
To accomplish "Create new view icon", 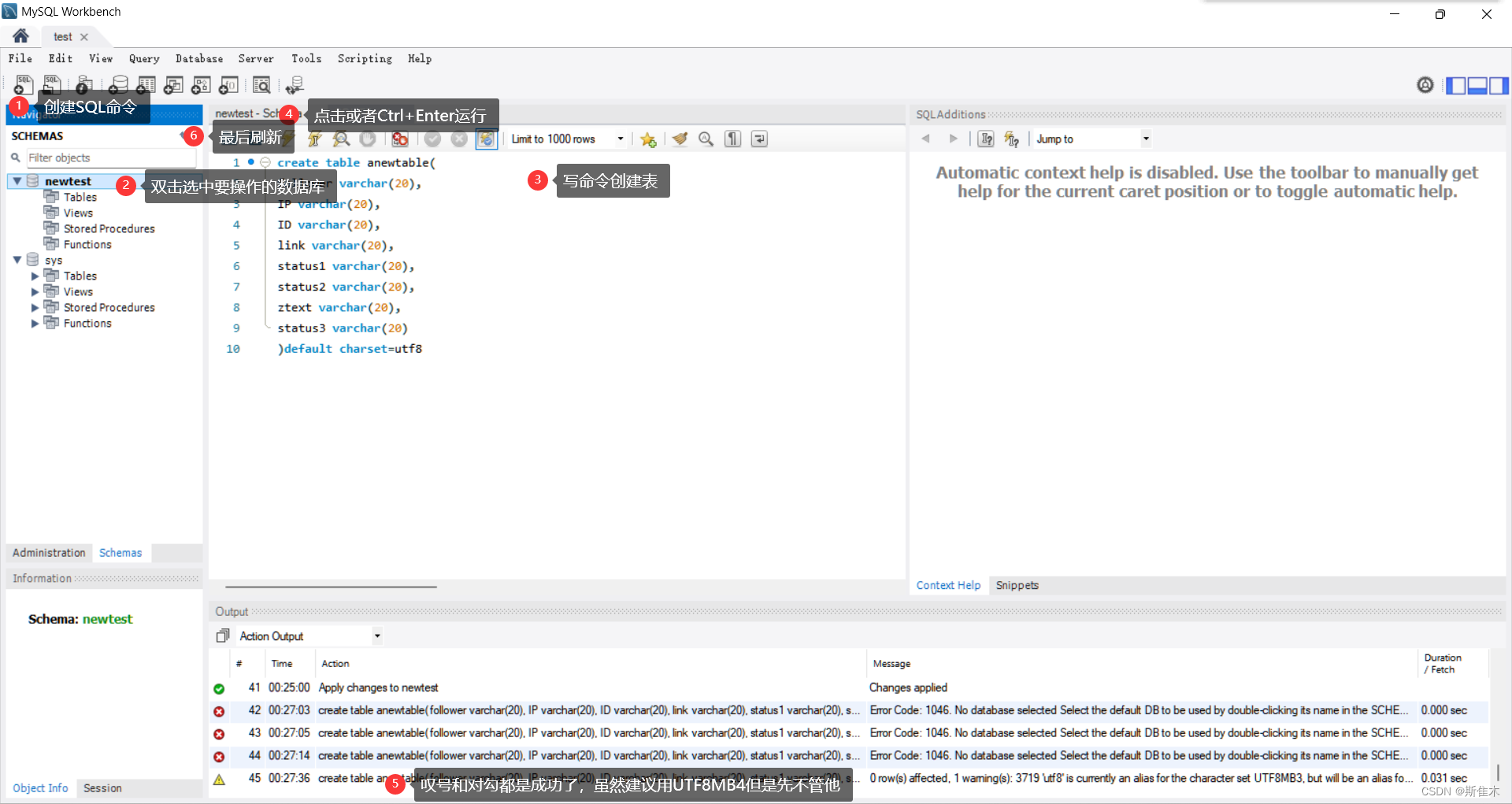I will coord(173,84).
